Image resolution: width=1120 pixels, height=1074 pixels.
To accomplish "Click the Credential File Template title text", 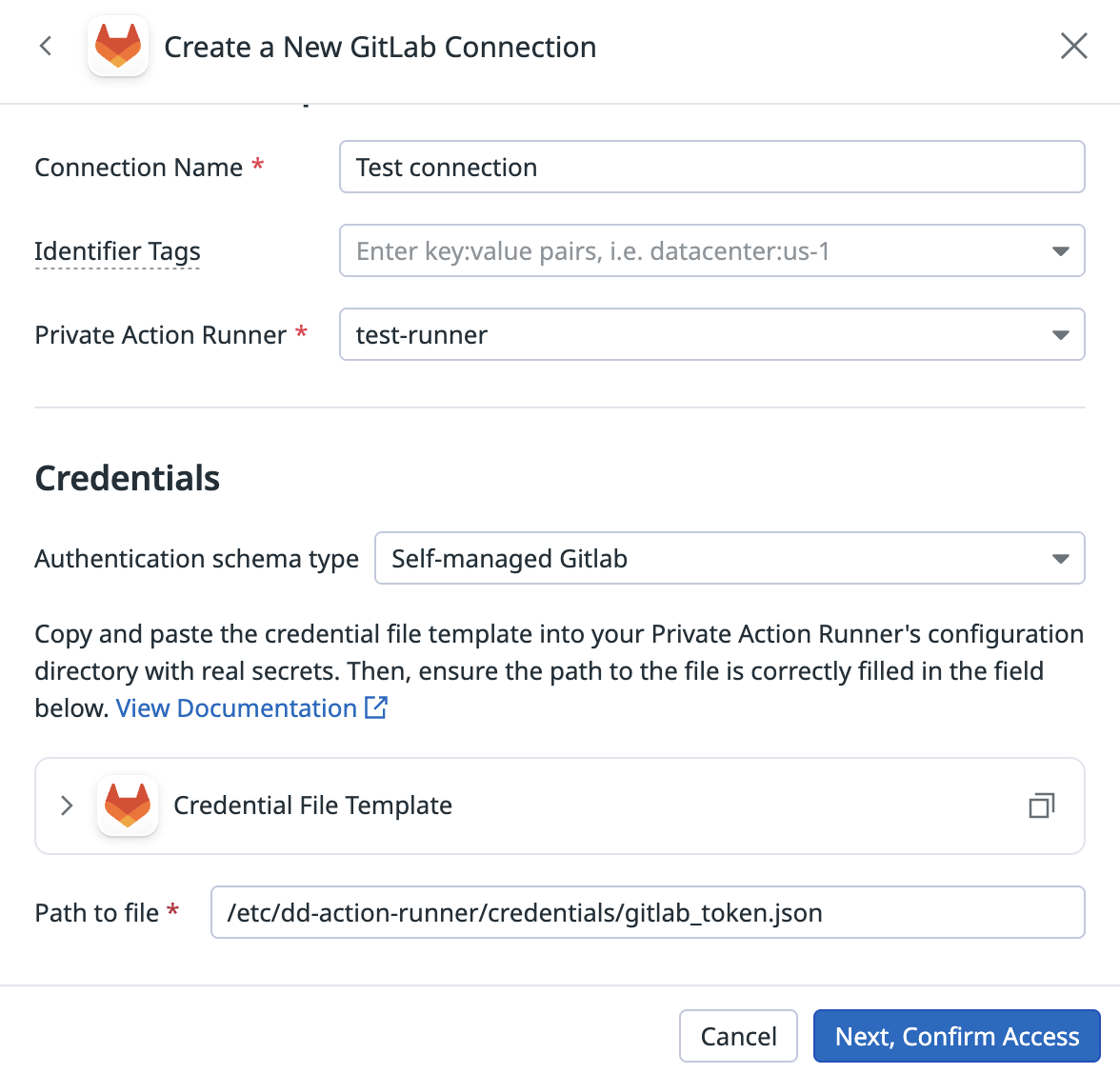I will [312, 805].
